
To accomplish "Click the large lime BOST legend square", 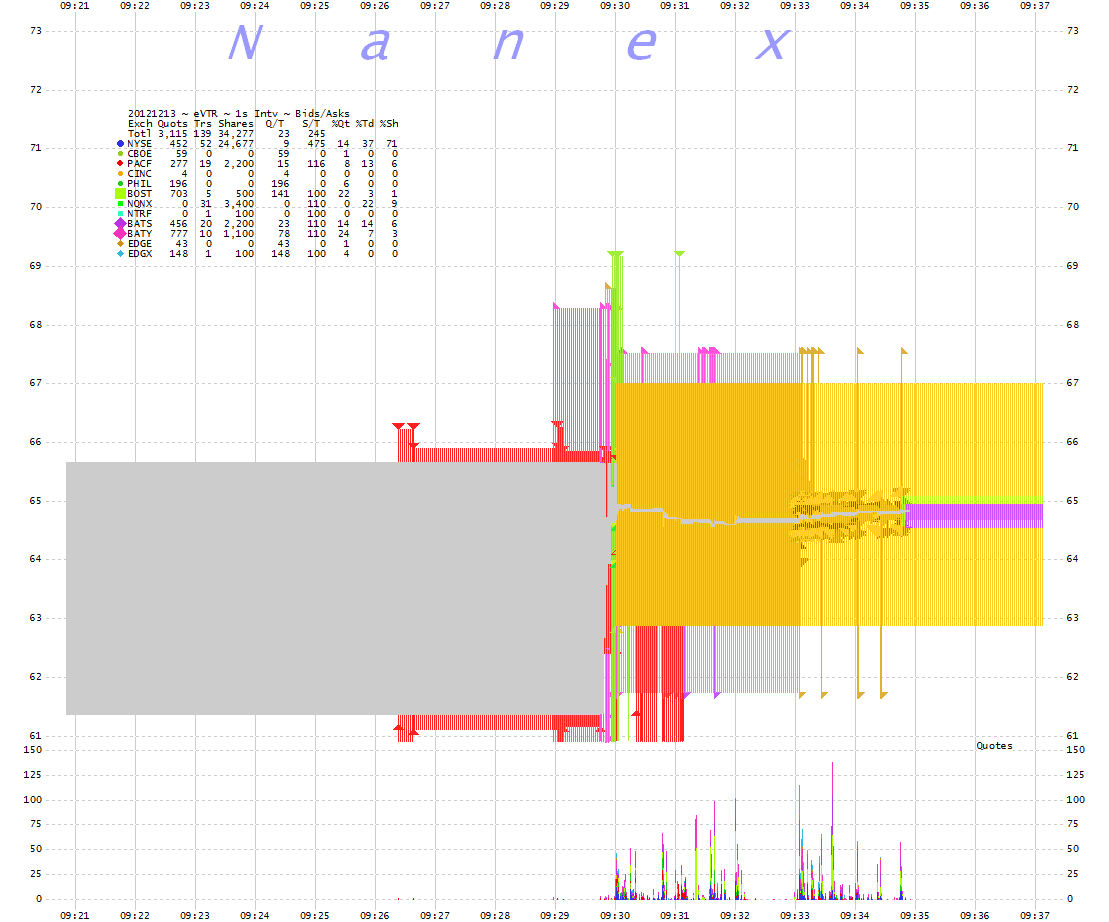I will pos(120,193).
